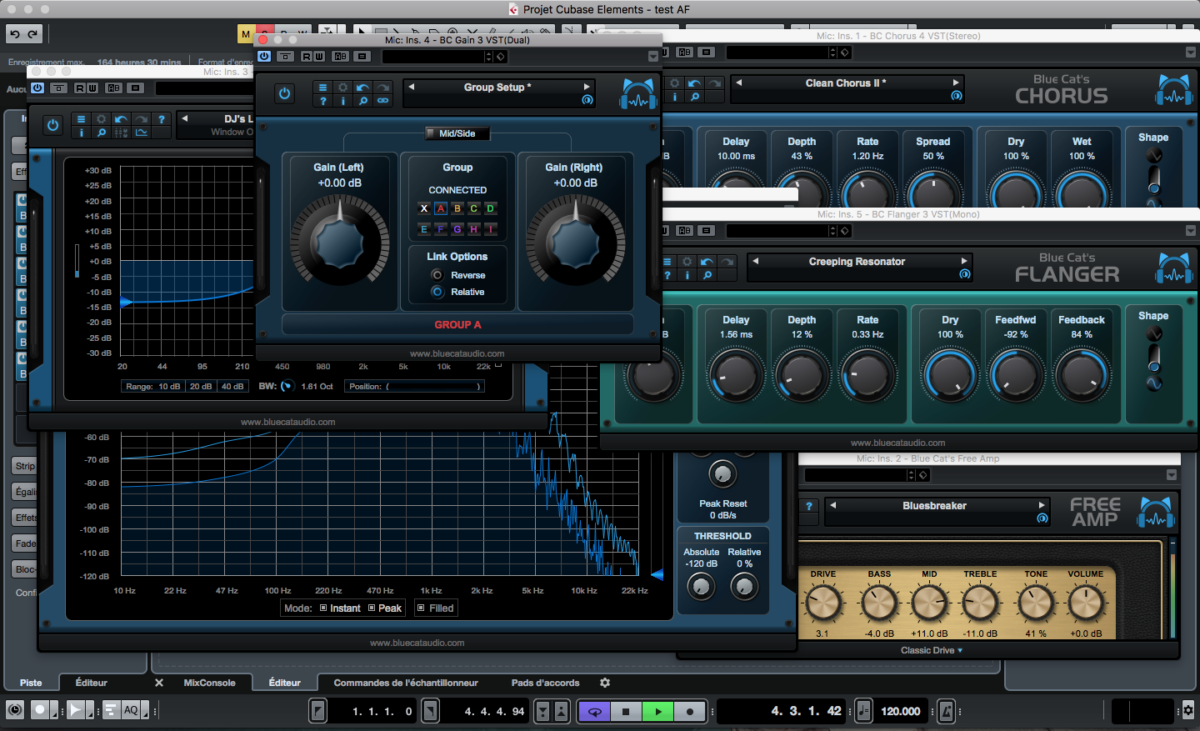Click the Cubase undo arrow in top toolbar

tap(14, 34)
